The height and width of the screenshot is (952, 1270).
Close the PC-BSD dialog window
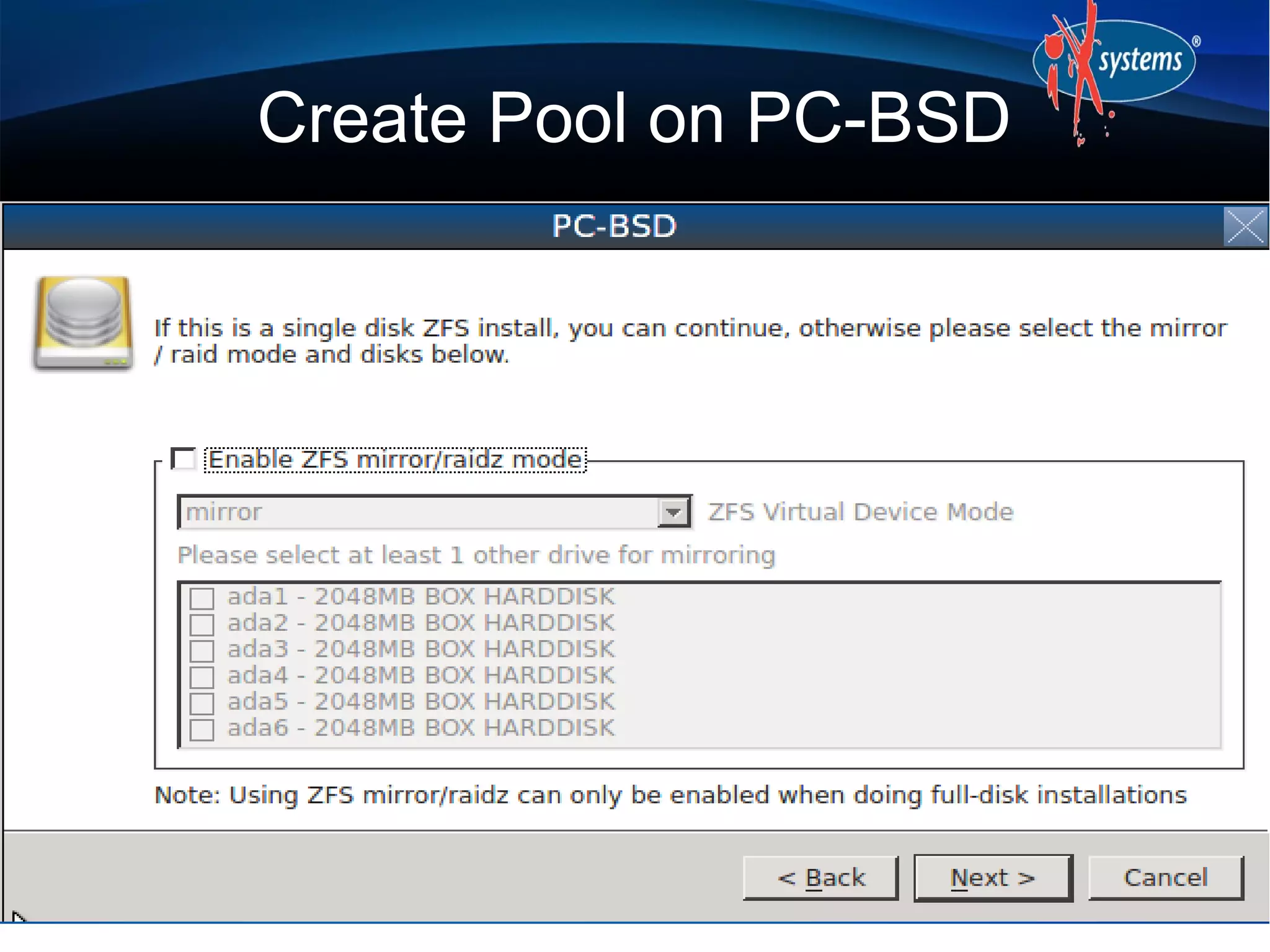pos(1245,226)
